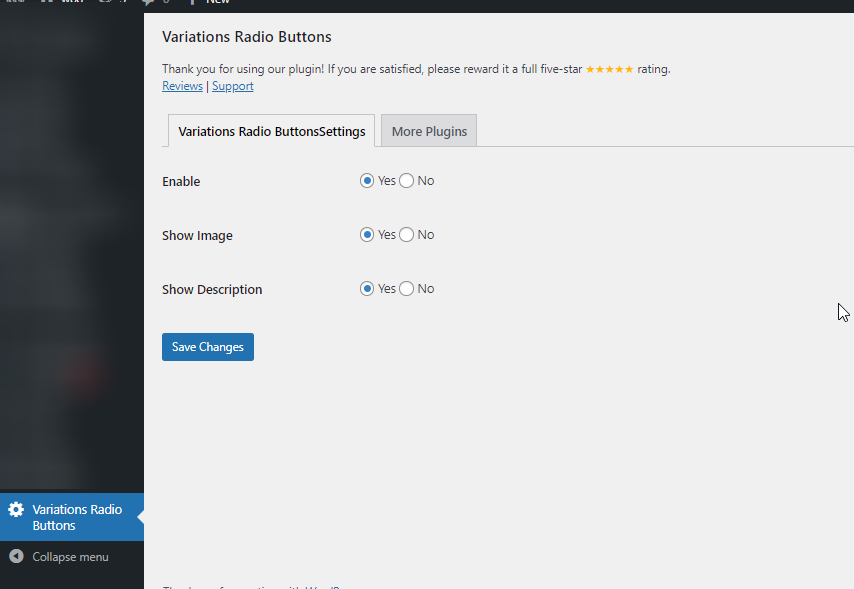The image size is (854, 589).
Task: Select Yes for Enable
Action: pos(367,181)
